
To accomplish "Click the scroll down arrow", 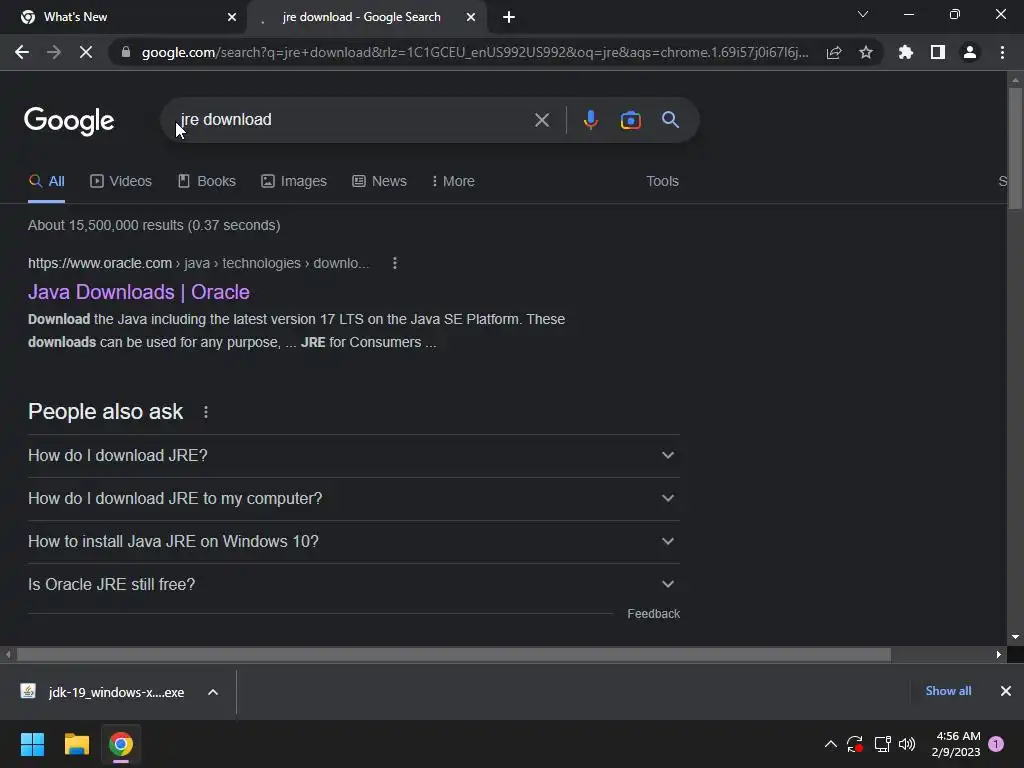I will click(x=1015, y=637).
